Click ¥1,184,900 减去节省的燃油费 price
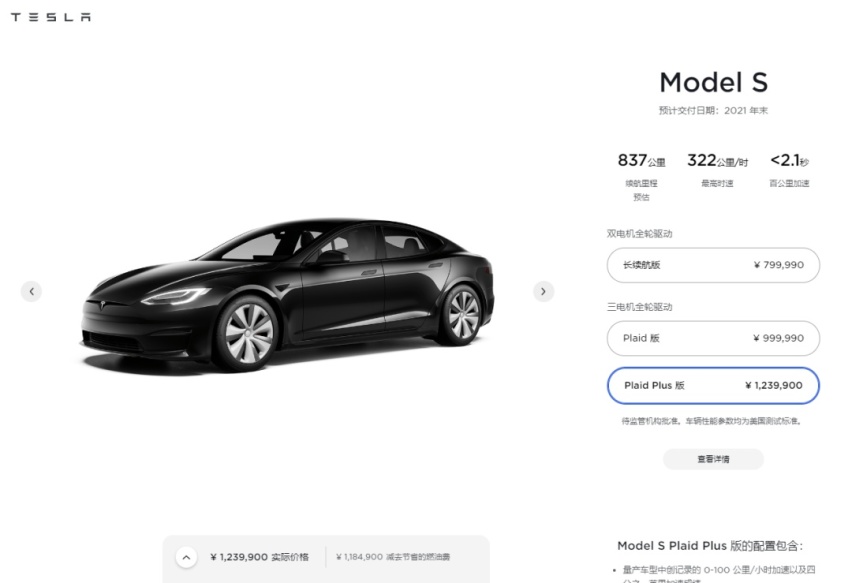Viewport: 852px width, 583px height. (393, 557)
